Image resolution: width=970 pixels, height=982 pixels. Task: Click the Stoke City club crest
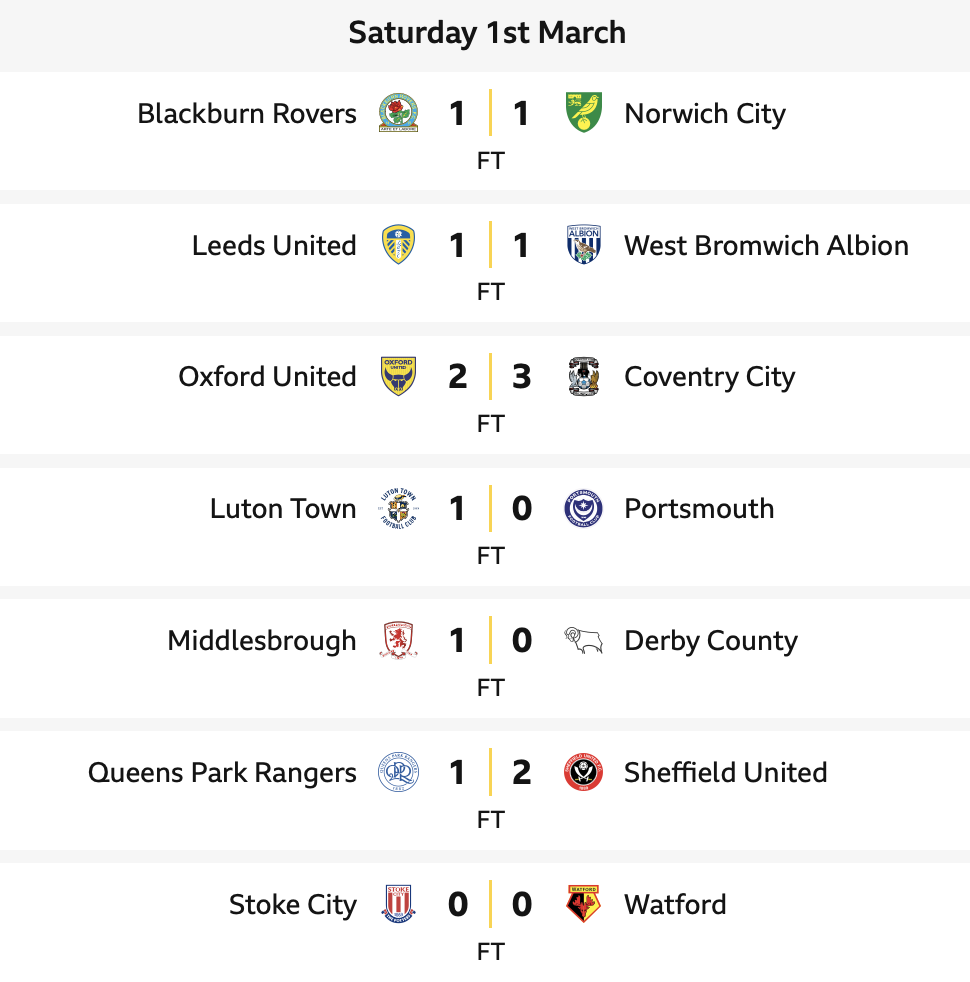(398, 905)
